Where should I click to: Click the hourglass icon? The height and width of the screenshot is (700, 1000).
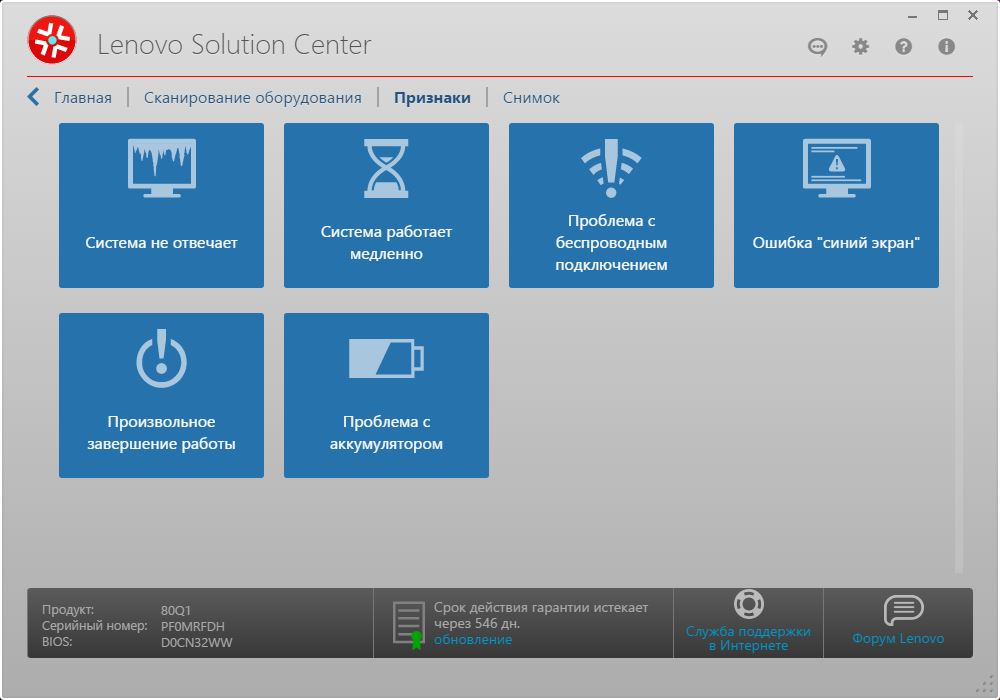pos(386,168)
